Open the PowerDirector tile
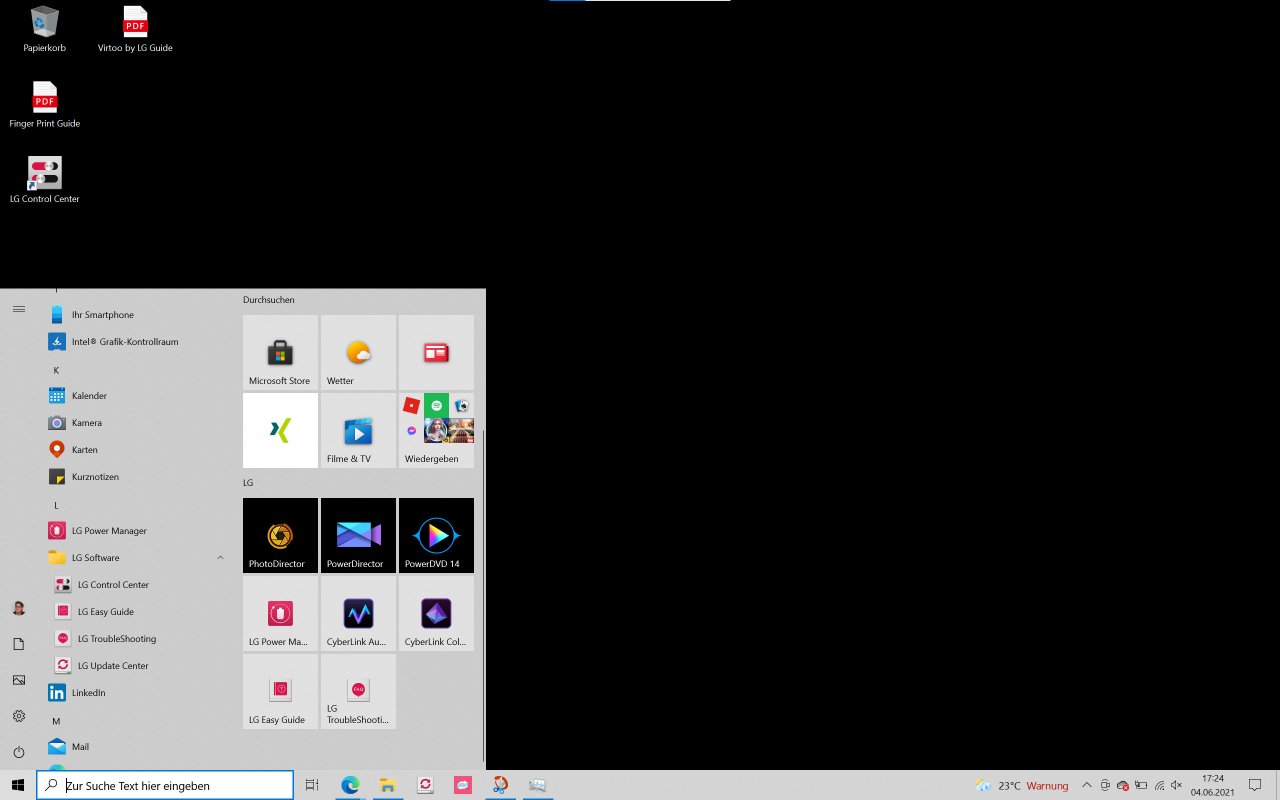 pyautogui.click(x=358, y=535)
